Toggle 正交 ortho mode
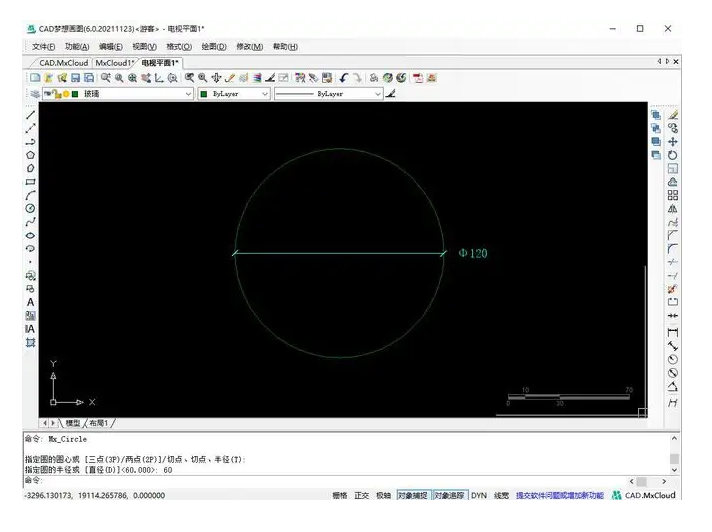Viewport: 712px width, 532px height. pyautogui.click(x=361, y=495)
